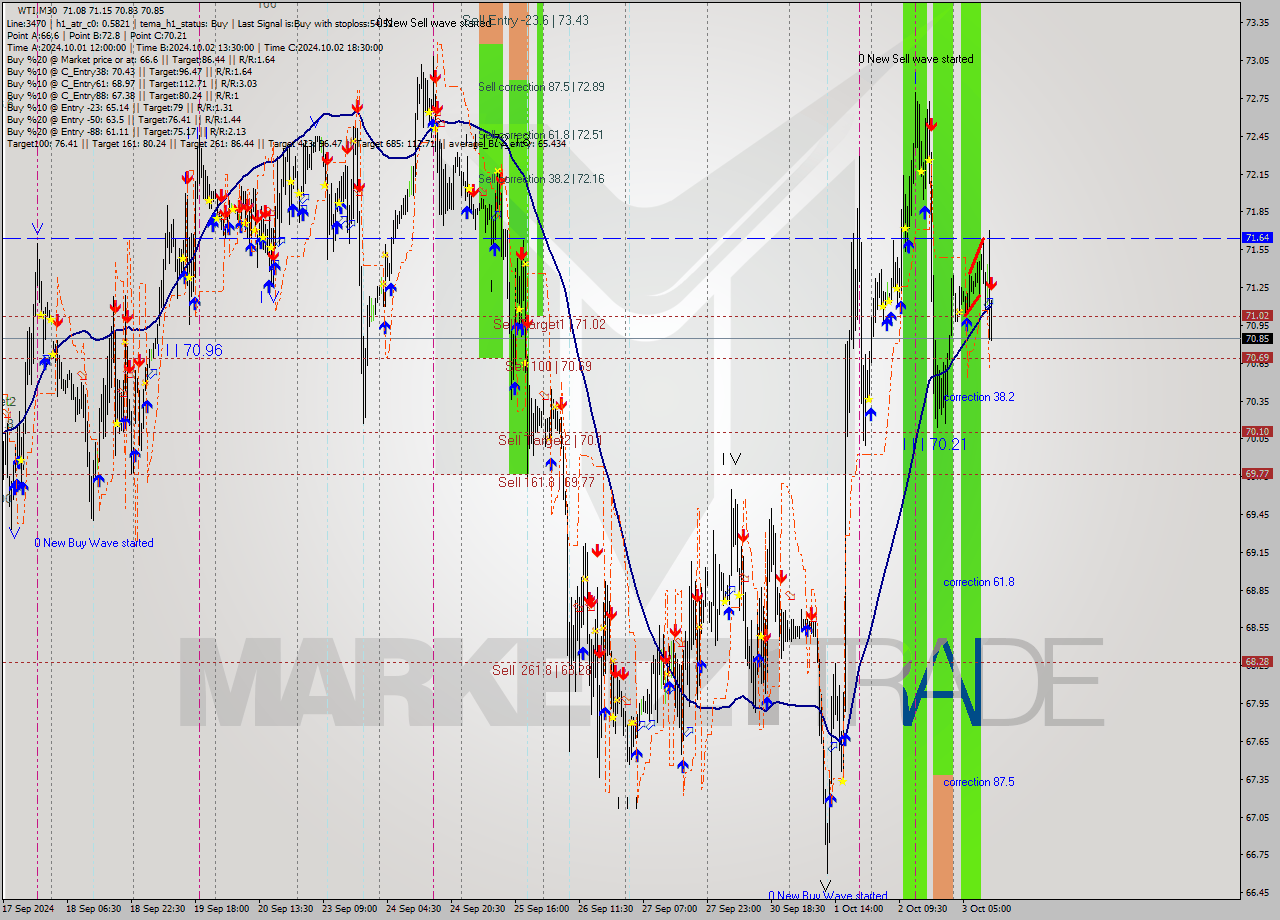Click the 66.45 price axis value
Screen dimensions: 1280x920
coord(1259,892)
